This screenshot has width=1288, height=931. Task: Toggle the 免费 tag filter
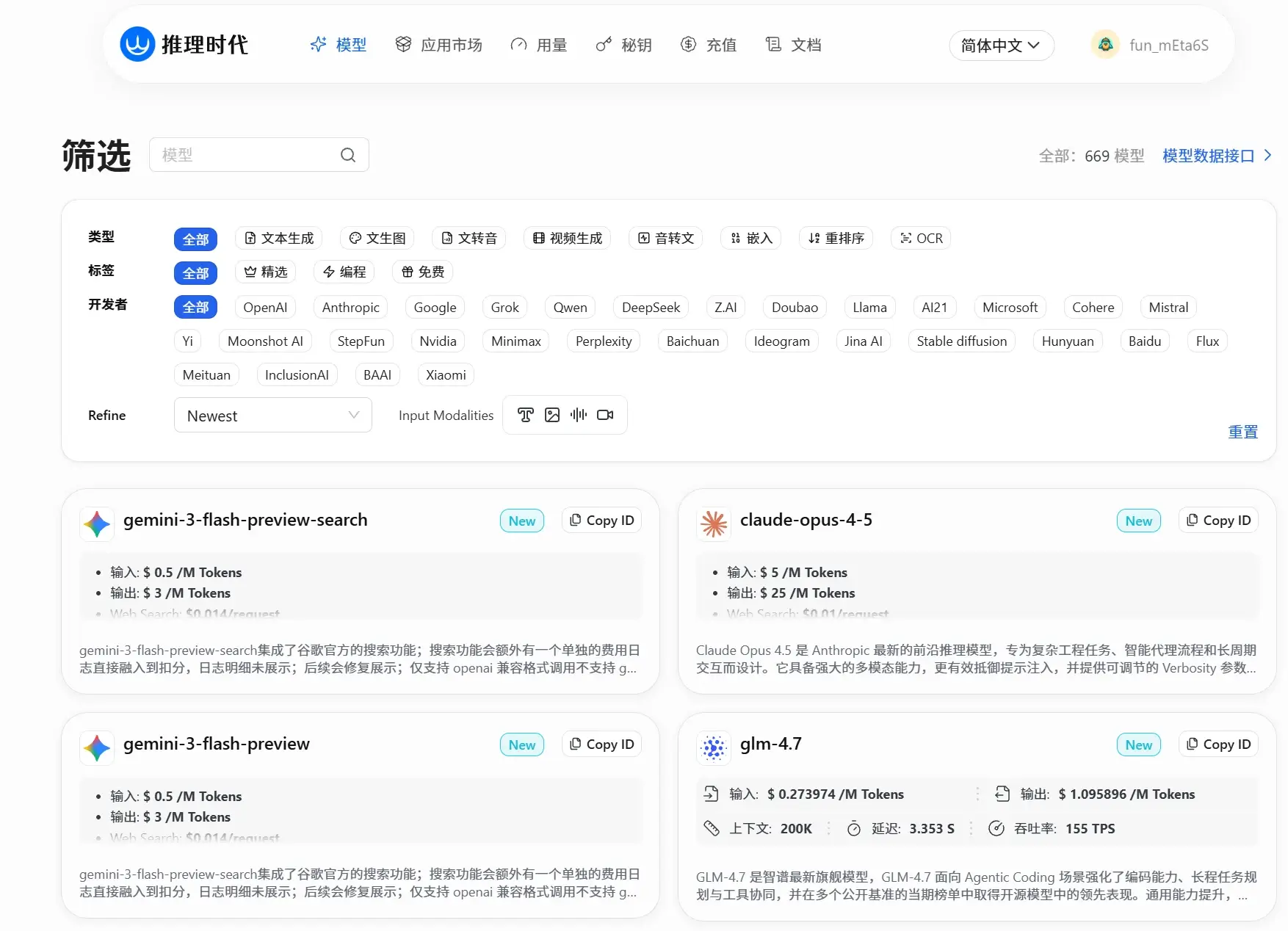coord(423,272)
